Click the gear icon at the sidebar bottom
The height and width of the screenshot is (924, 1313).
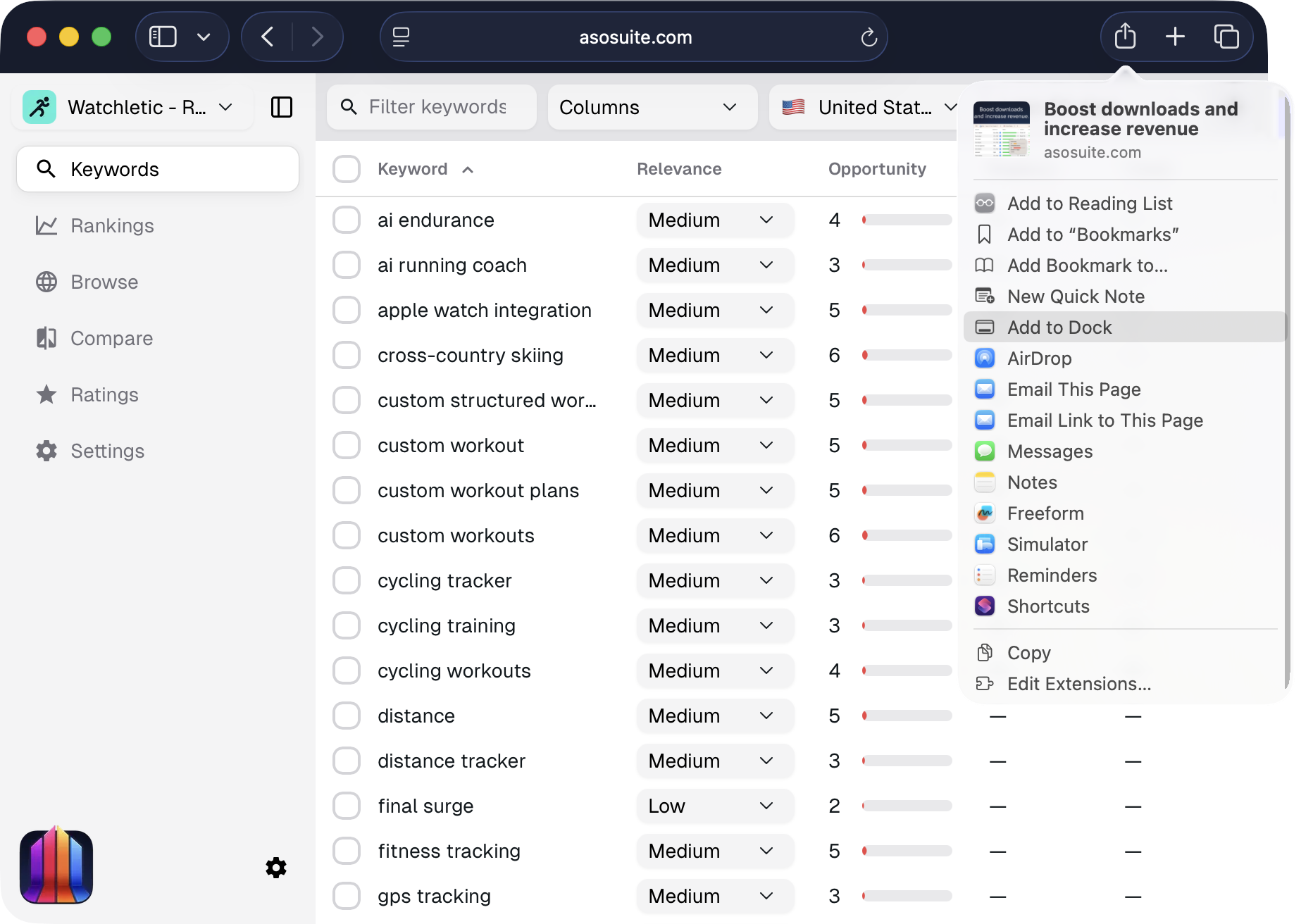[x=276, y=868]
